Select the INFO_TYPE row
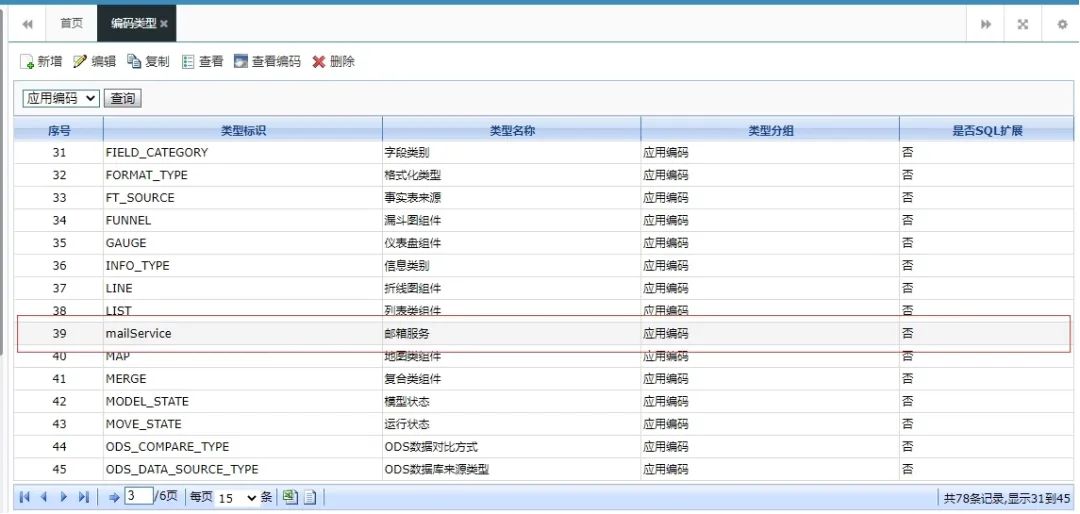The width and height of the screenshot is (1080, 514). pyautogui.click(x=543, y=266)
